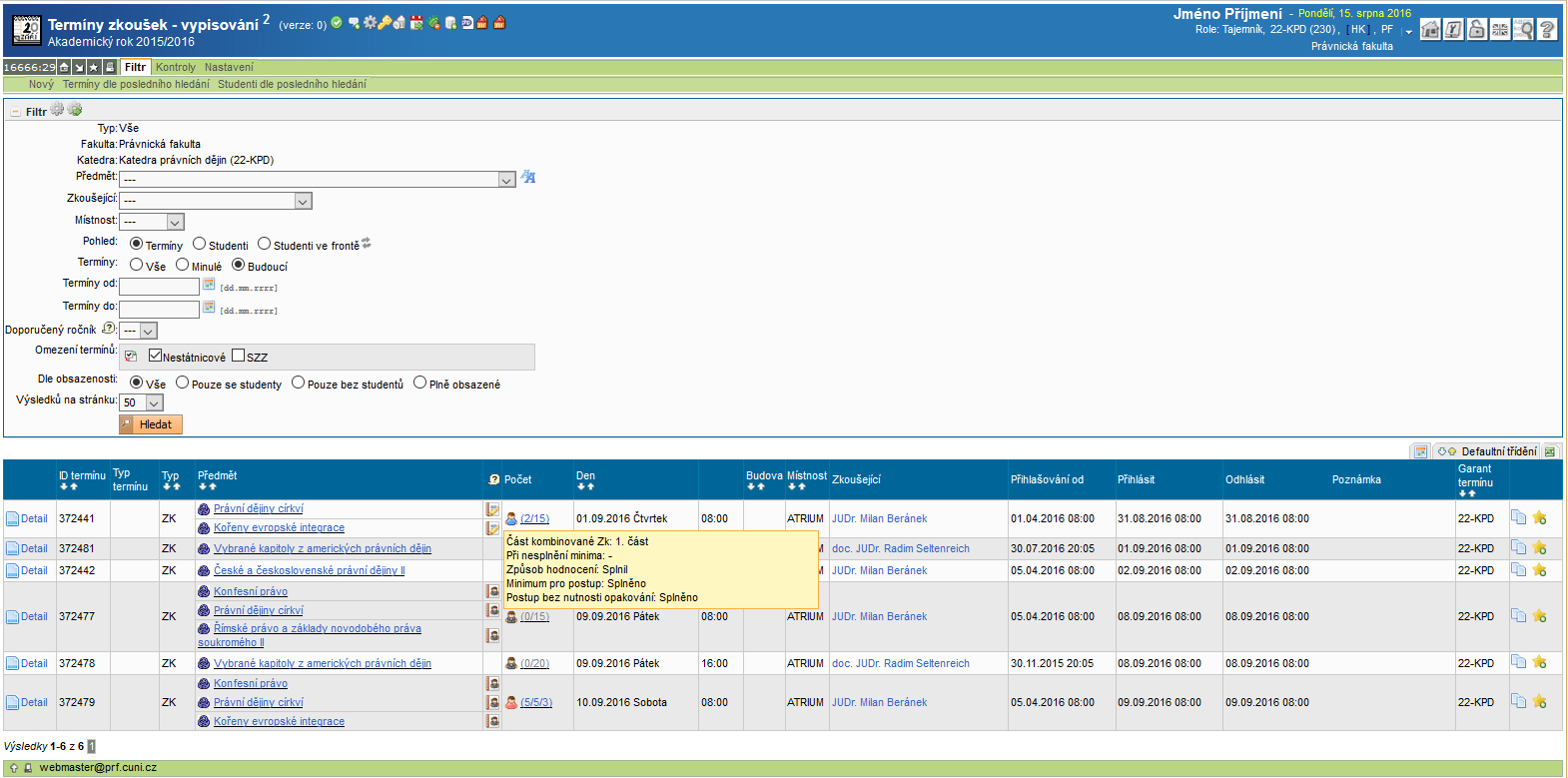Click the print icon in green toolbar

[x=110, y=67]
